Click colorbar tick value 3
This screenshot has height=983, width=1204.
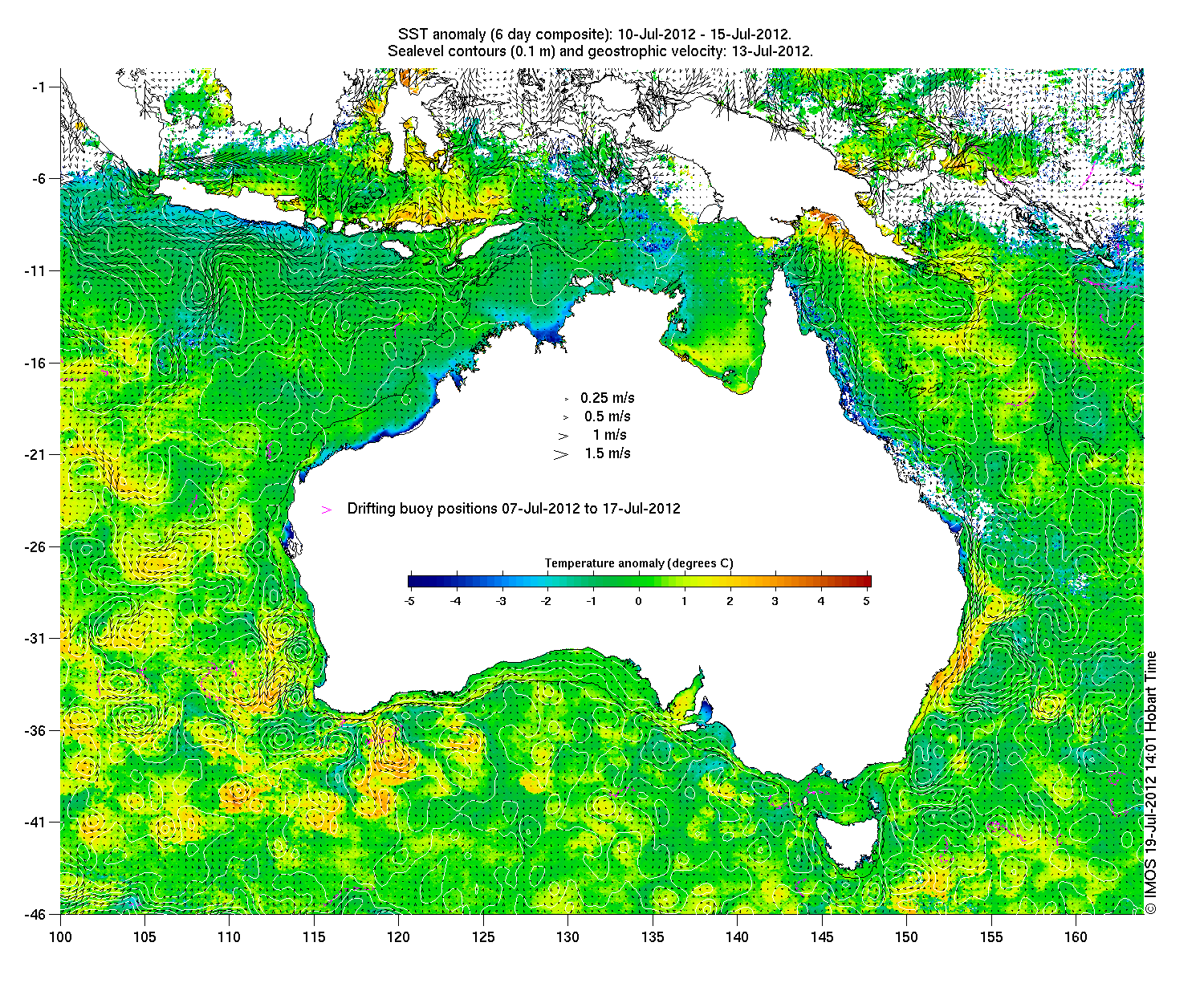775,601
